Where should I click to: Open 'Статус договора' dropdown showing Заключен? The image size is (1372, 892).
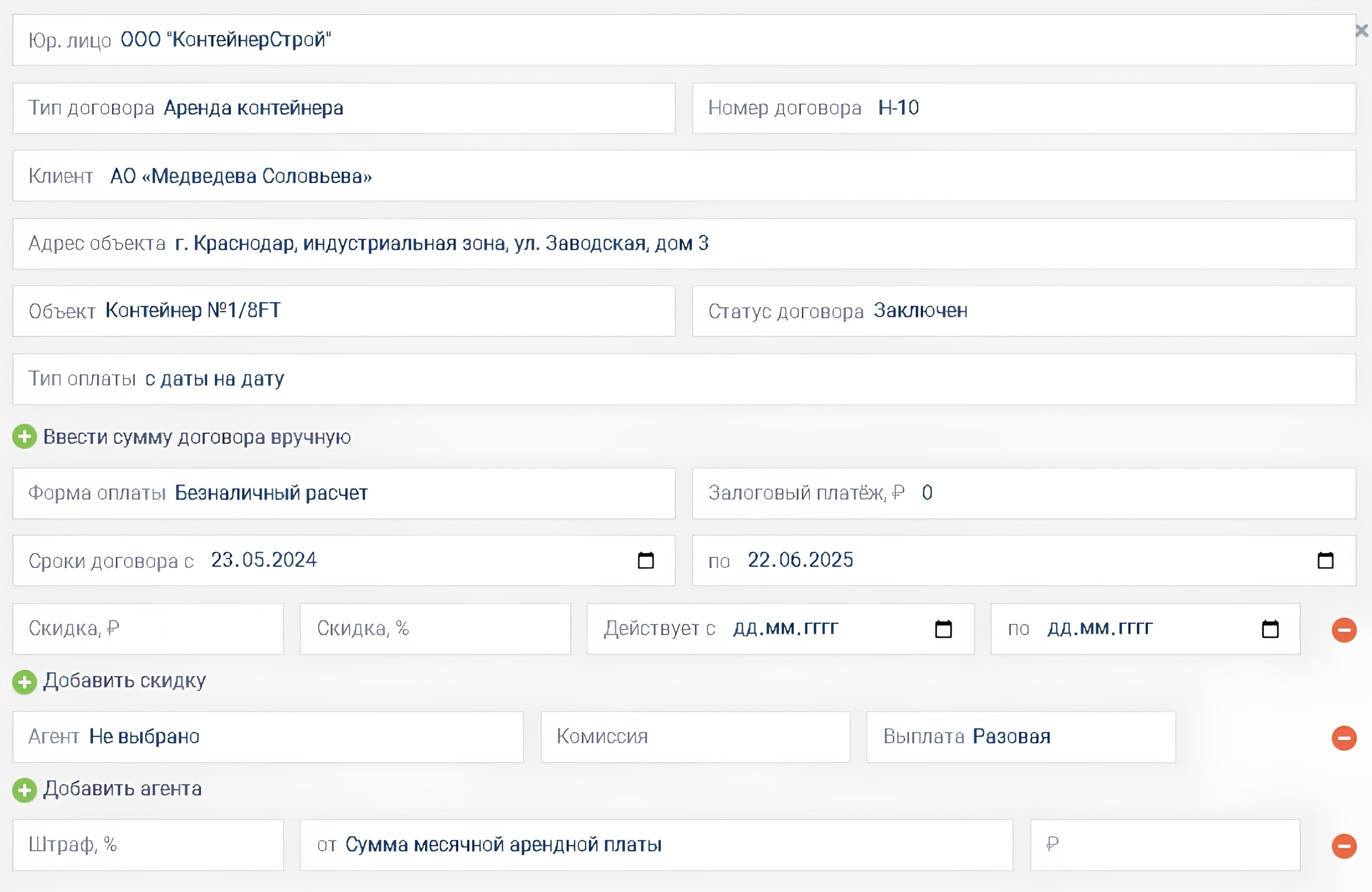coord(1023,311)
